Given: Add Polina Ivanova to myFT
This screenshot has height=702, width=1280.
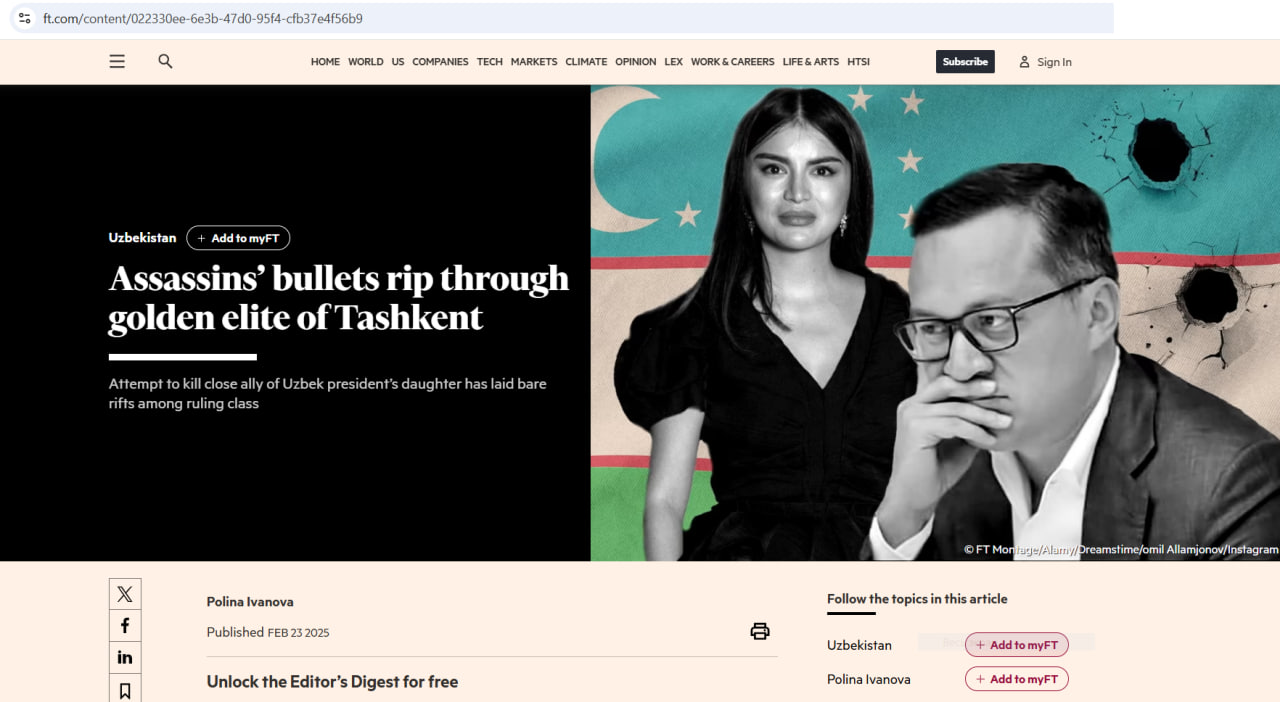Looking at the screenshot, I should pos(1017,679).
